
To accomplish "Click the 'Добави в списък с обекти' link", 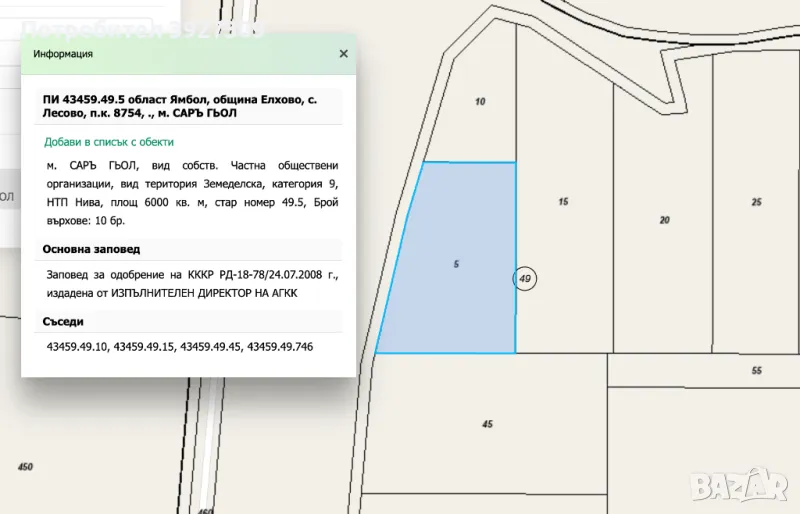I will pos(109,142).
